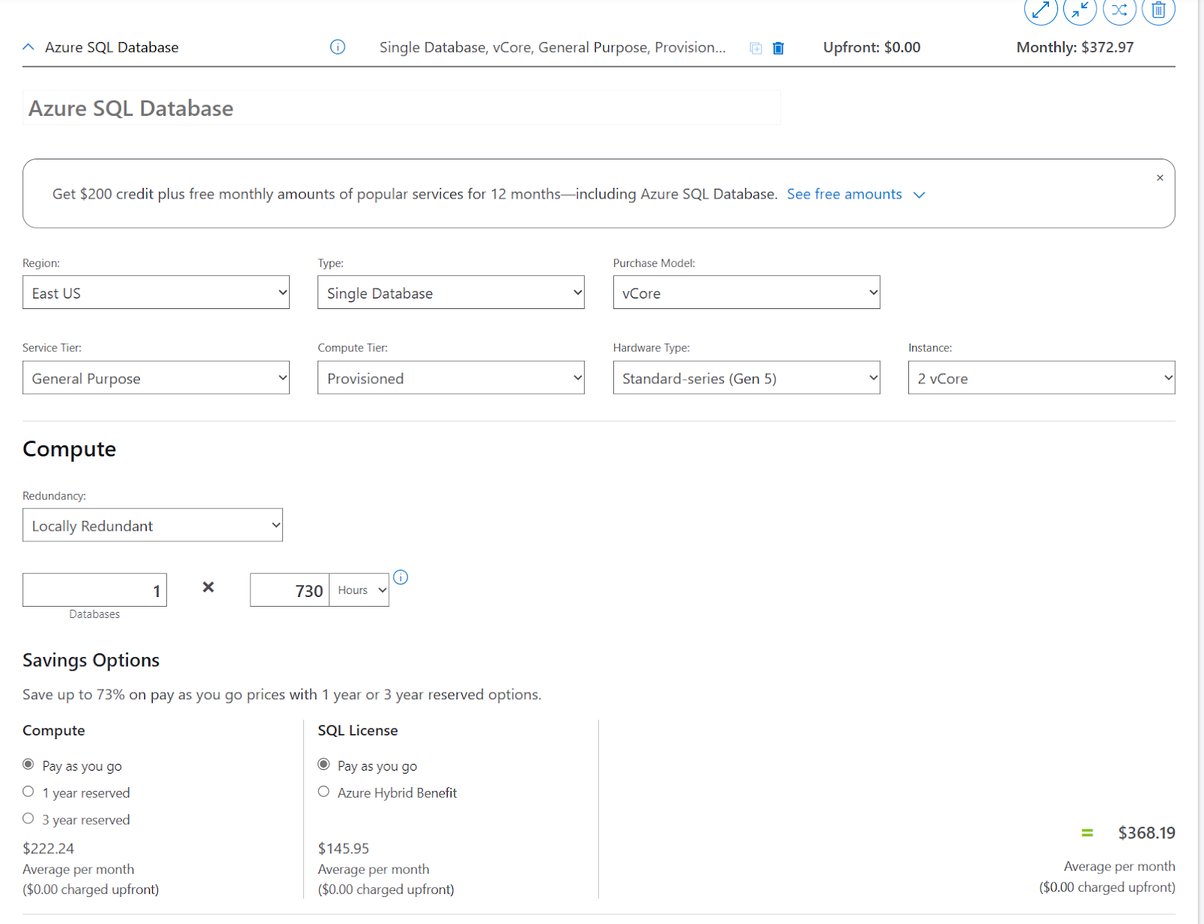Open the Region dropdown

[x=155, y=292]
